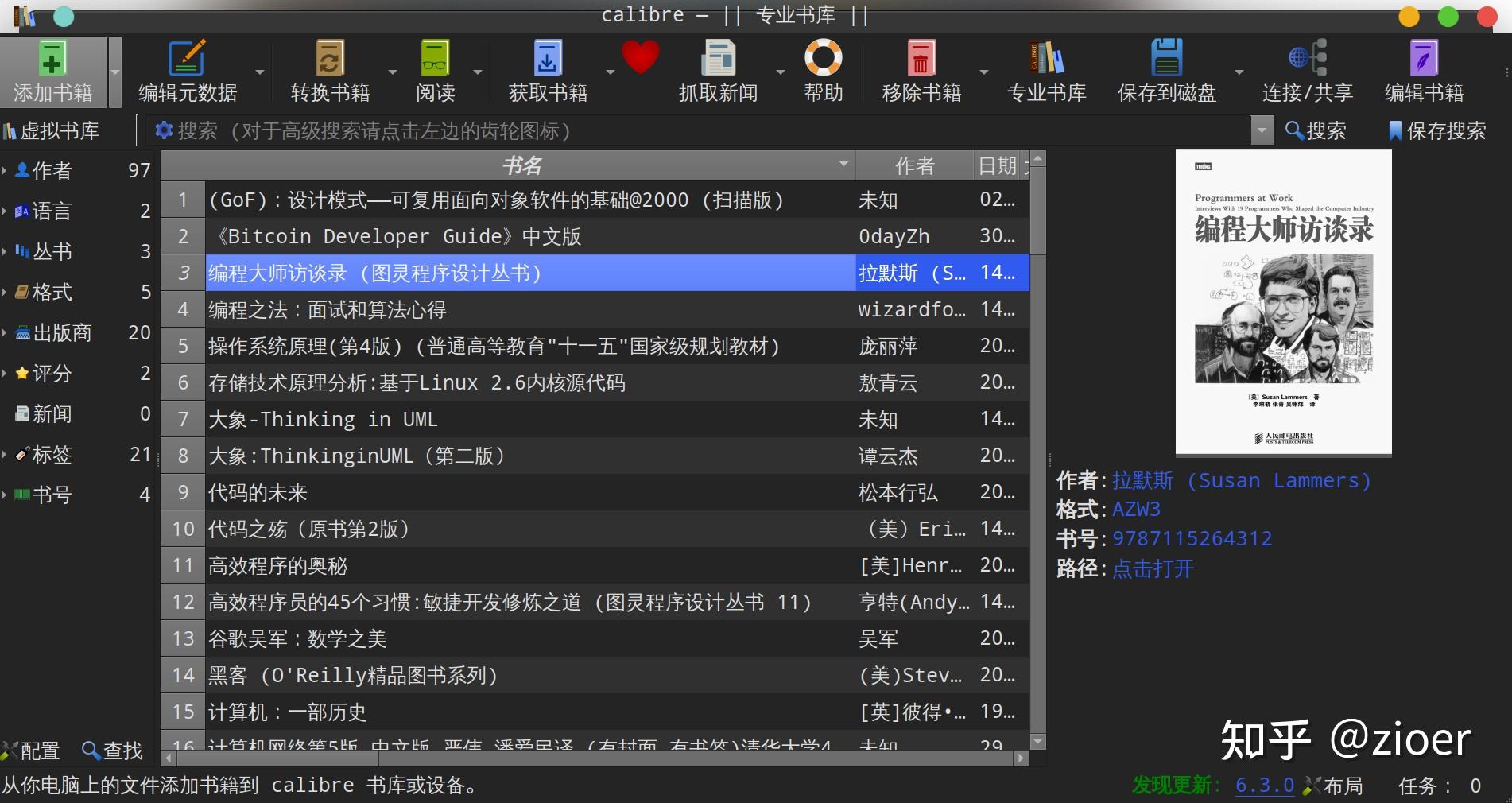Click the 抓取新闻 fetch news icon
Screen dimensions: 1512x803
[719, 58]
